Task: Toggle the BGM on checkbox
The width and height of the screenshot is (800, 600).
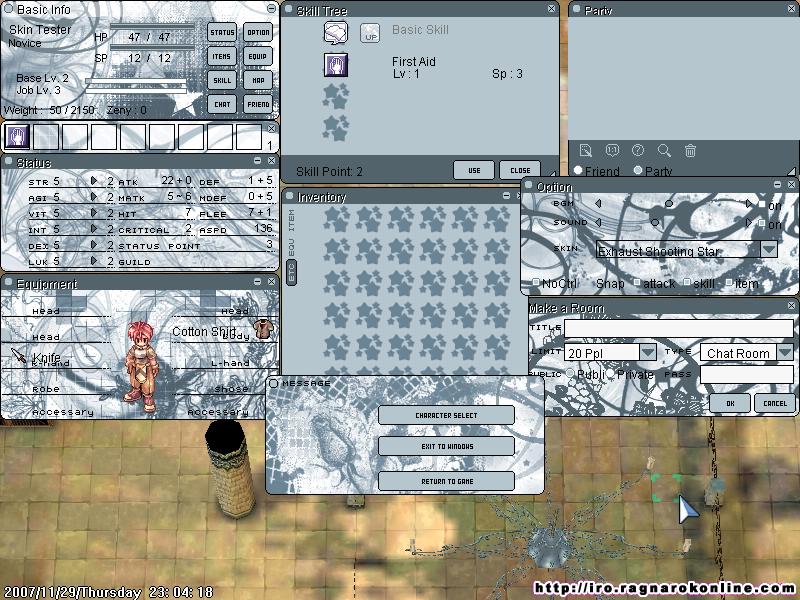Action: [x=762, y=204]
